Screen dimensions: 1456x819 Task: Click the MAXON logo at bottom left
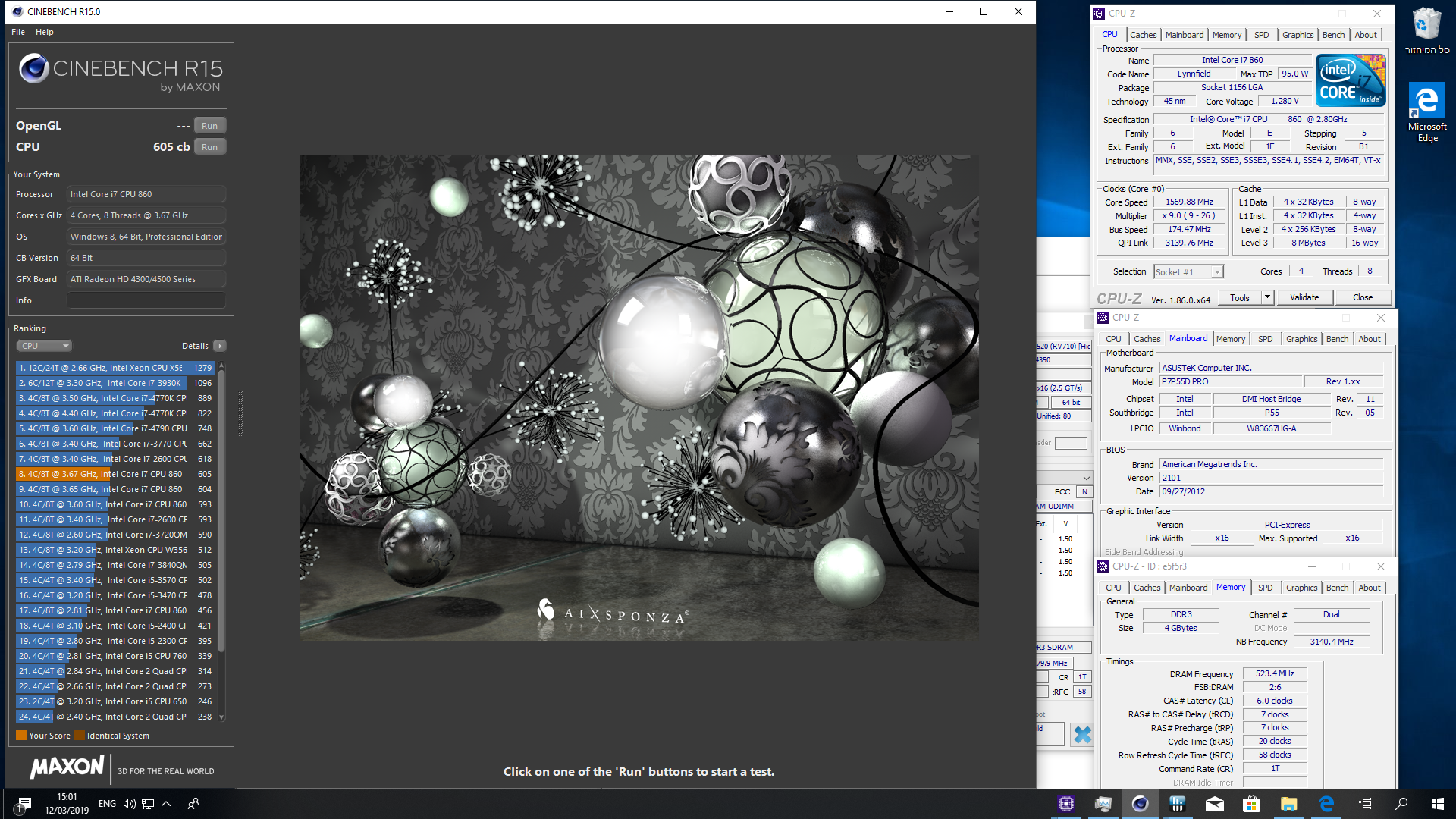pyautogui.click(x=67, y=767)
